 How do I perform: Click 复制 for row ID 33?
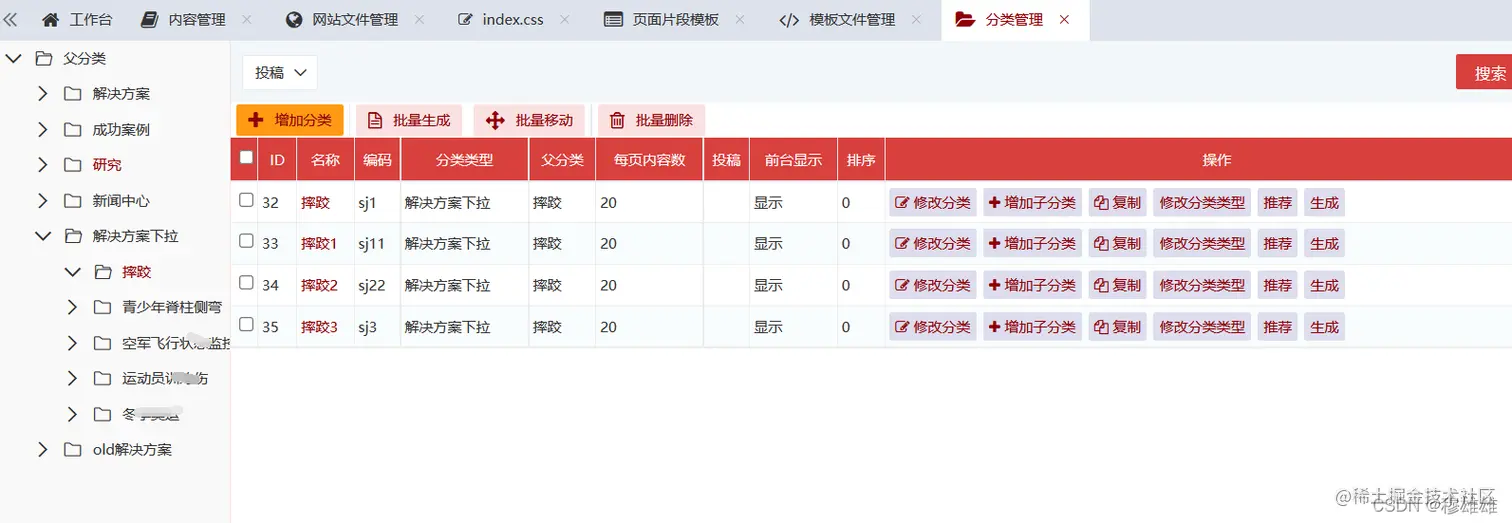coord(1117,244)
